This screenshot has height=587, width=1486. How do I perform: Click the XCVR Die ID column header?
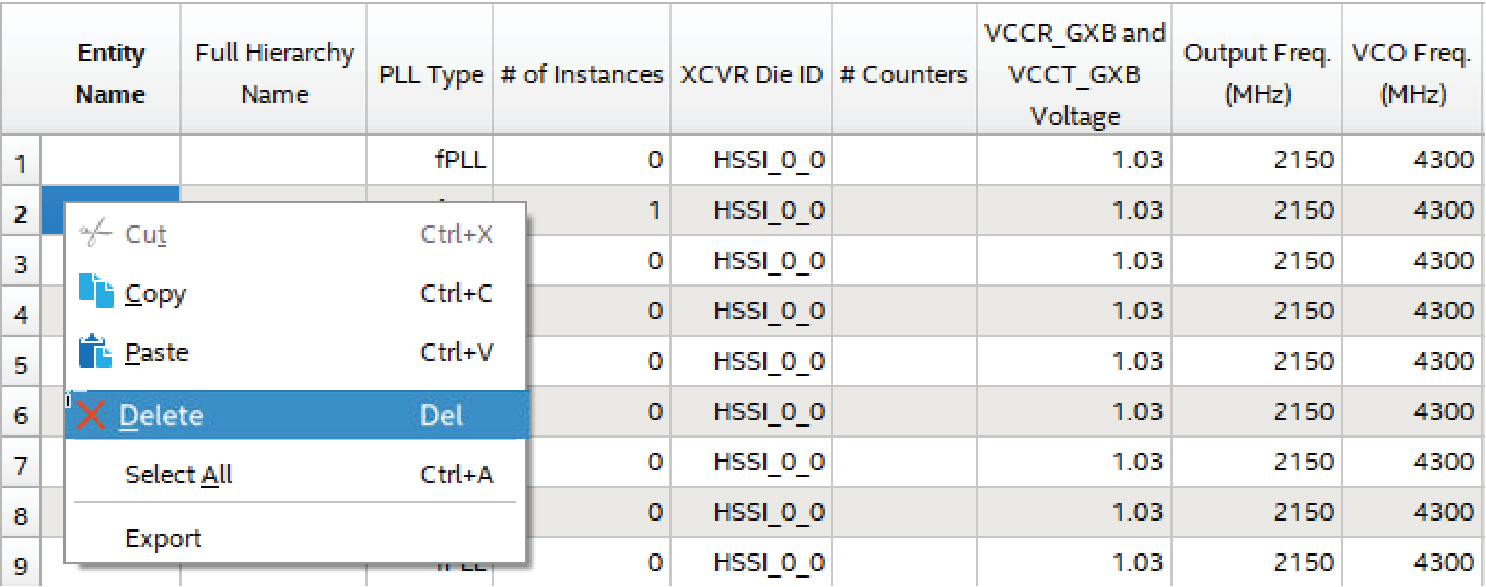click(751, 75)
